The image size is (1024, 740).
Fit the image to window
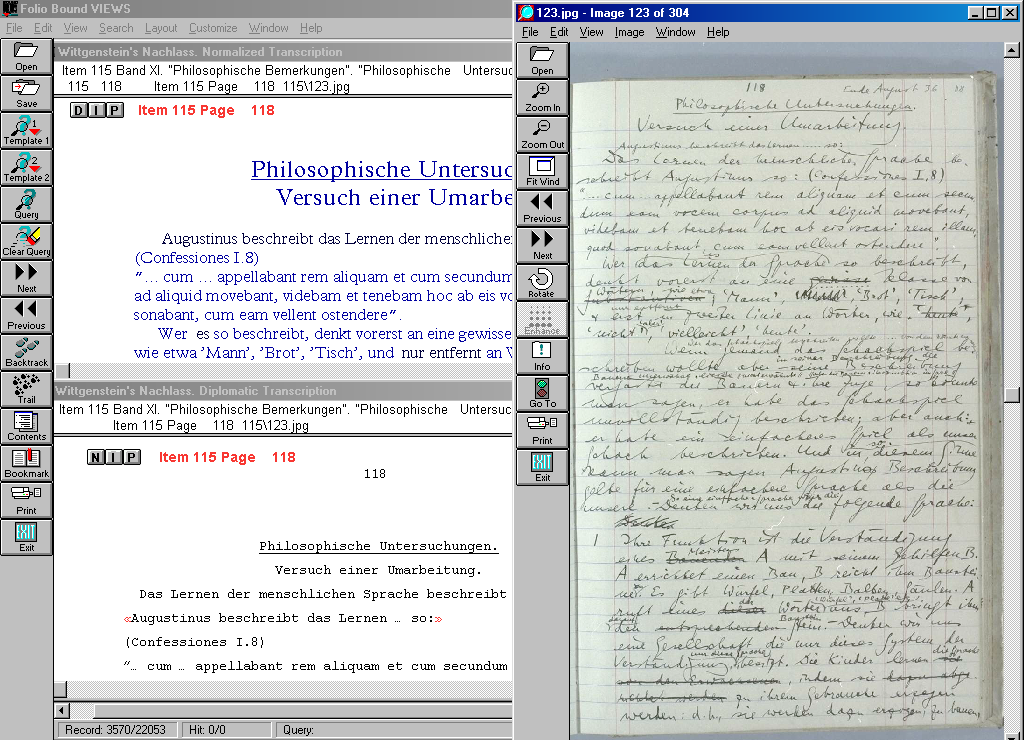click(x=542, y=171)
